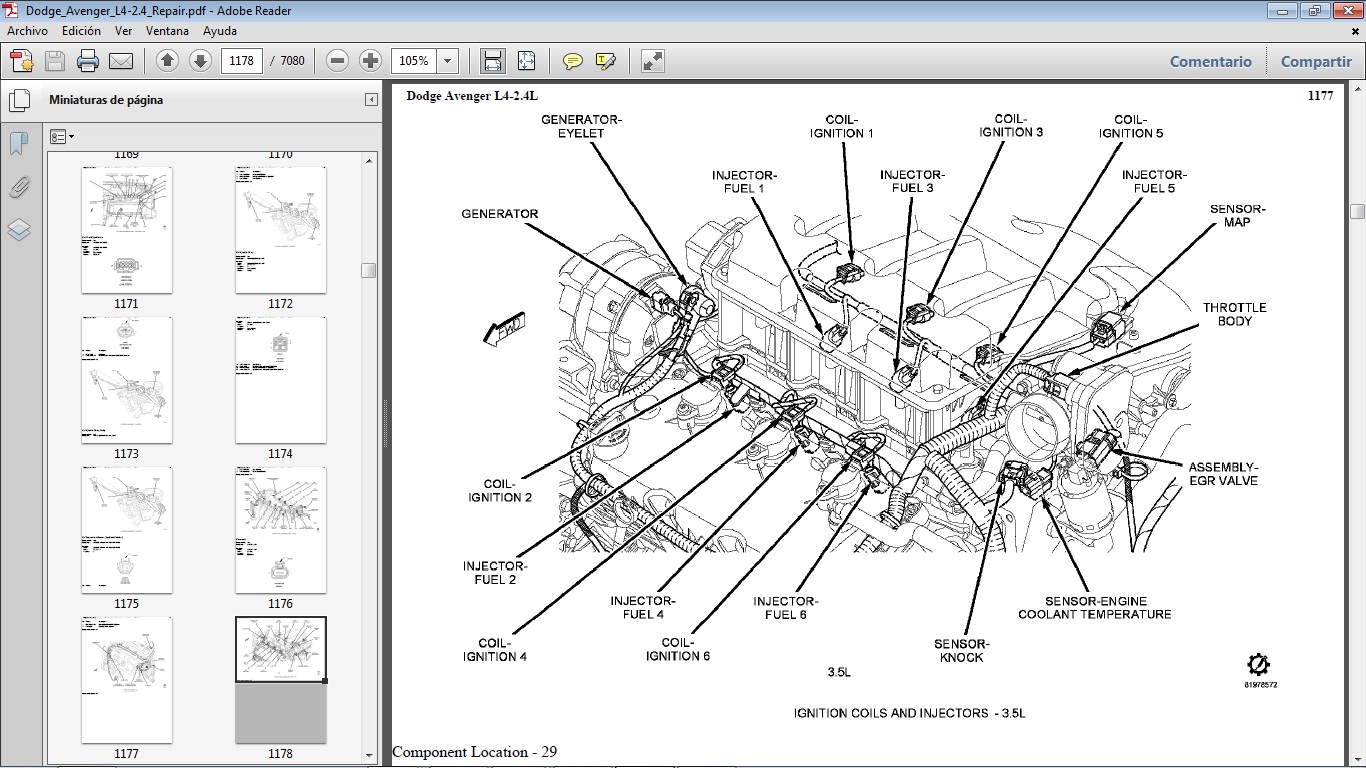This screenshot has width=1366, height=768.
Task: Zoom in with the plus button
Action: tap(370, 61)
